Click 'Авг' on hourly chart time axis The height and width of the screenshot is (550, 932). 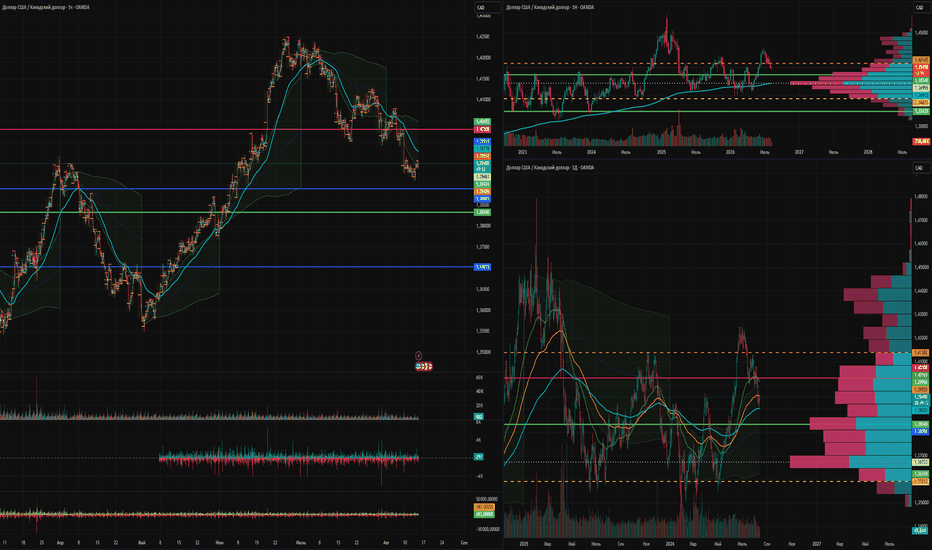click(386, 542)
